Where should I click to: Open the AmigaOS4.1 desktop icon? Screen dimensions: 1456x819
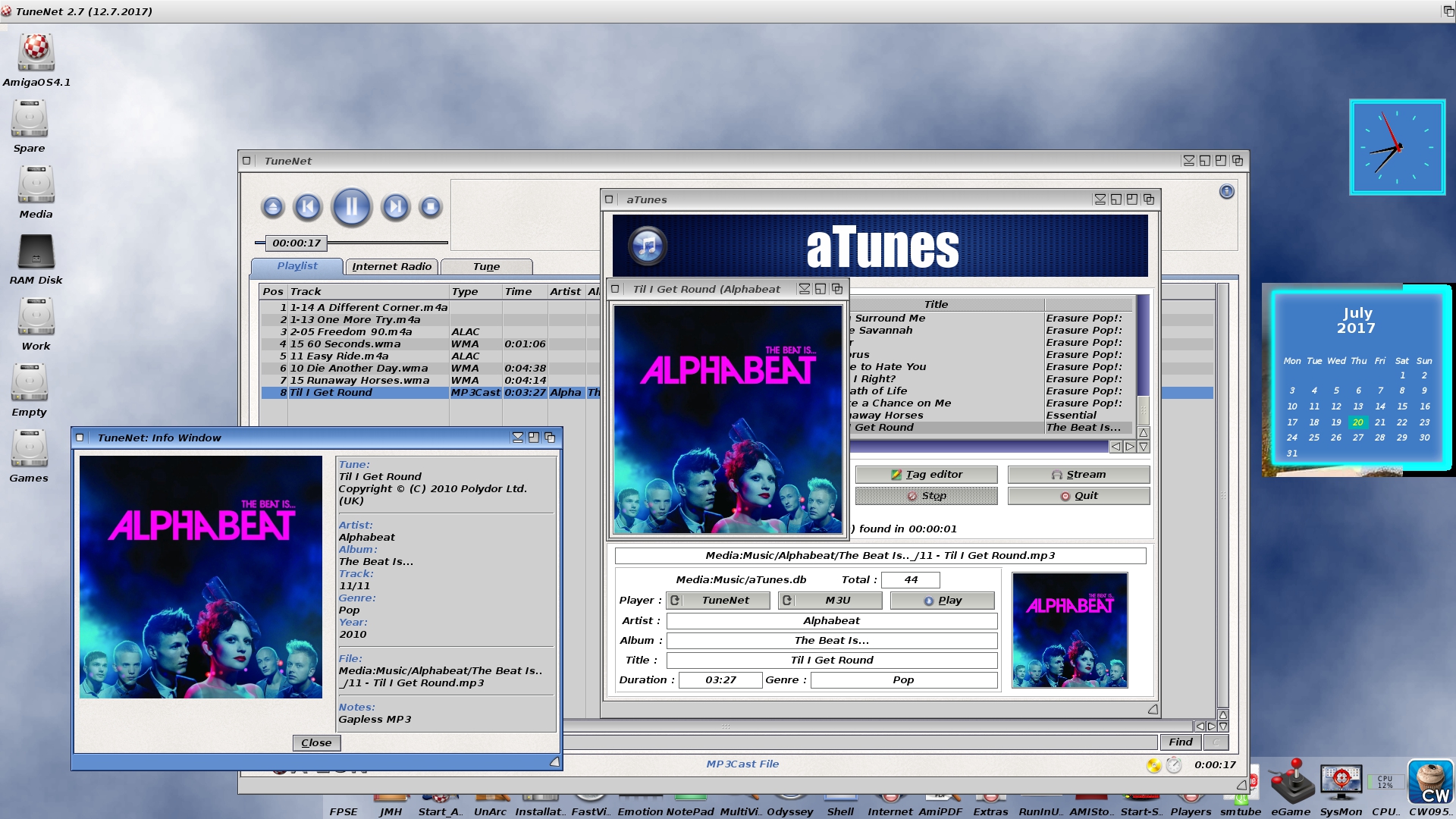pyautogui.click(x=36, y=60)
